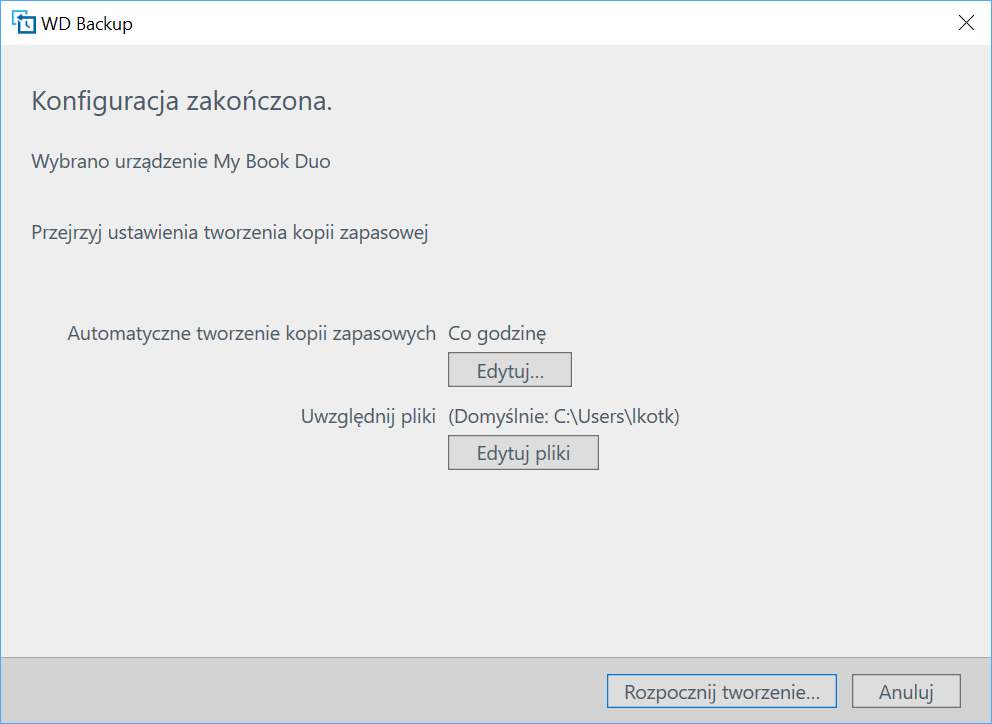Viewport: 992px width, 724px height.
Task: Click the Edytuj pliki button
Action: (x=523, y=452)
